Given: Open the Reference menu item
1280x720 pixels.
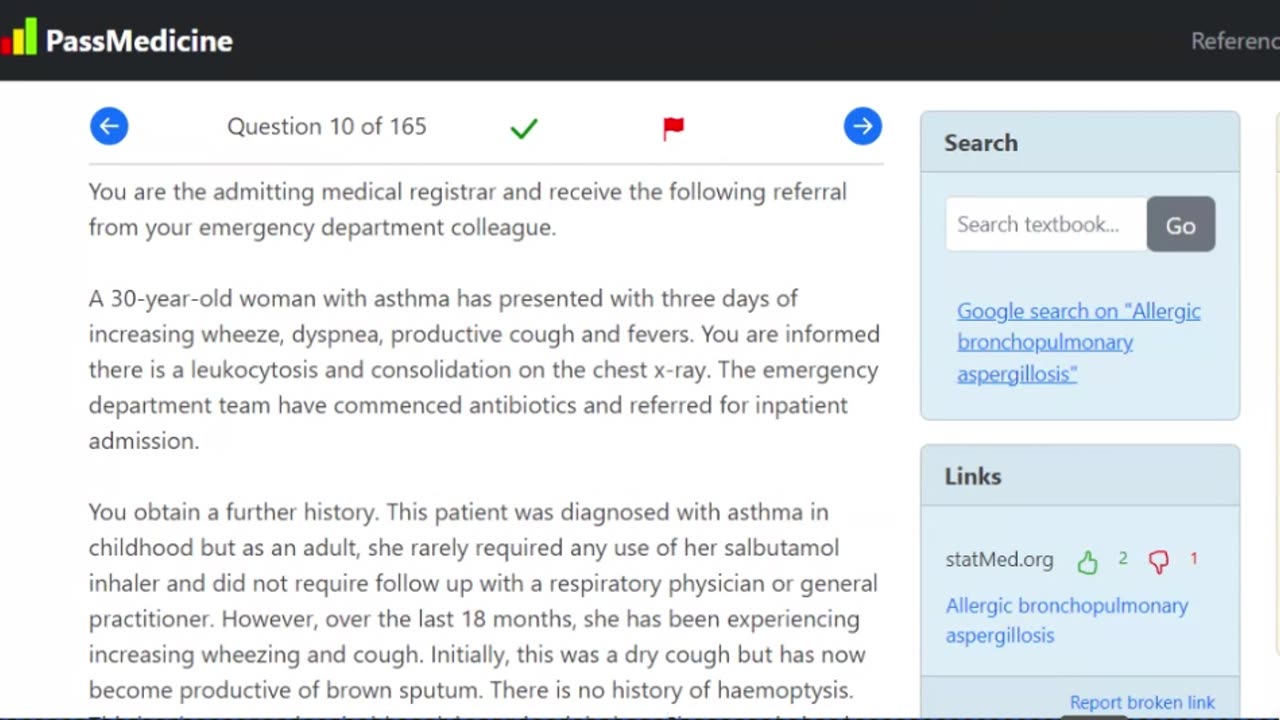Looking at the screenshot, I should [x=1235, y=41].
